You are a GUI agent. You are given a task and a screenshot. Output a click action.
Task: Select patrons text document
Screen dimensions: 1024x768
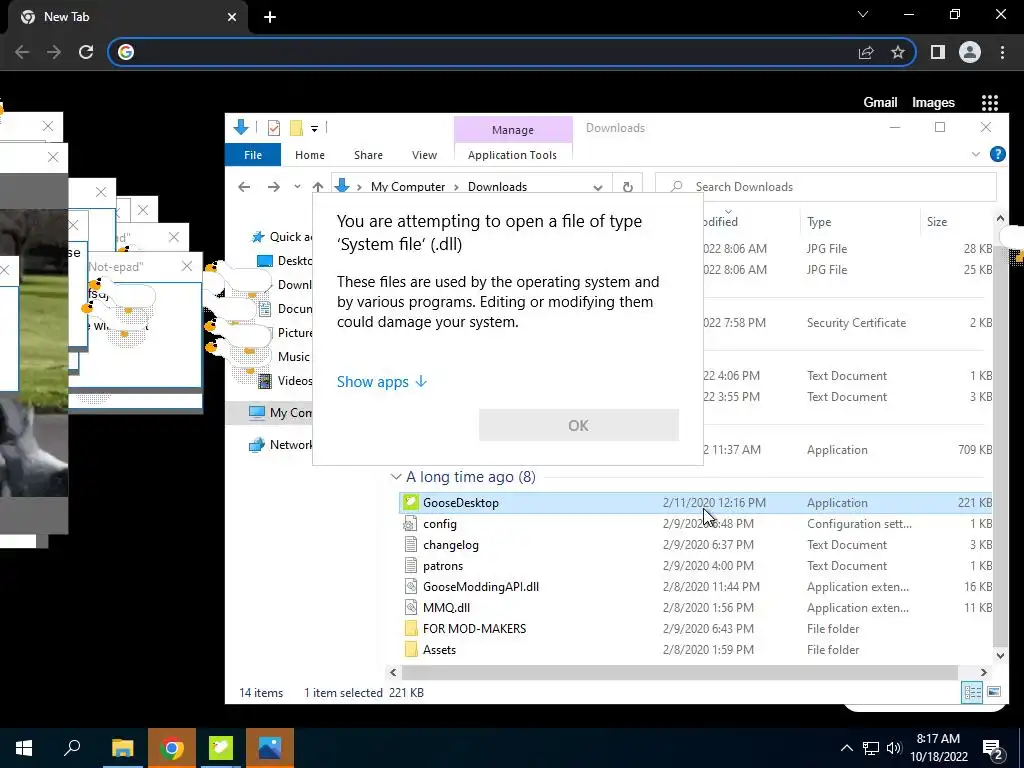[x=696, y=566]
